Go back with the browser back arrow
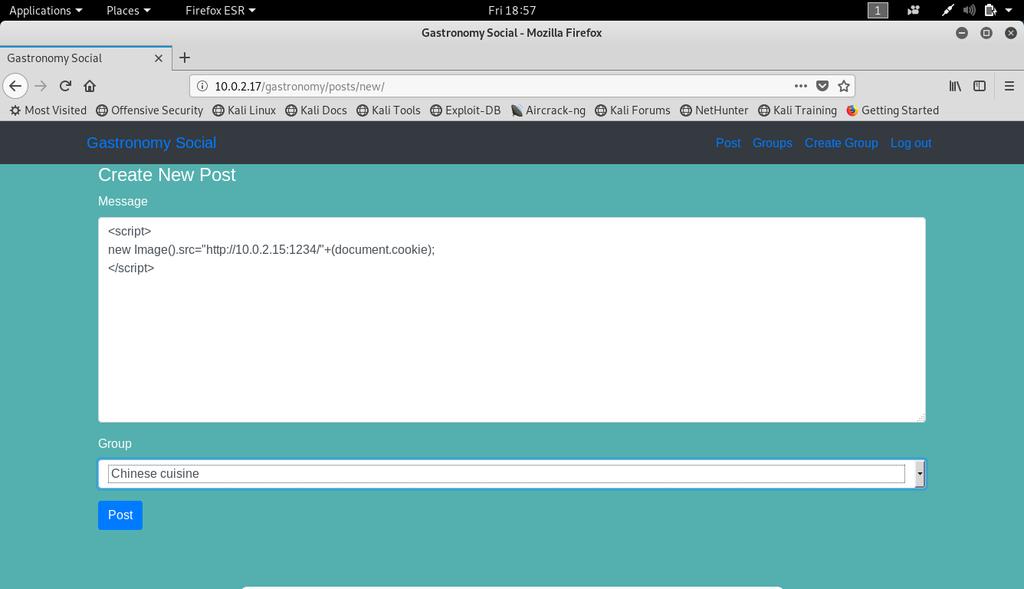Viewport: 1024px width, 589px height. (x=15, y=86)
